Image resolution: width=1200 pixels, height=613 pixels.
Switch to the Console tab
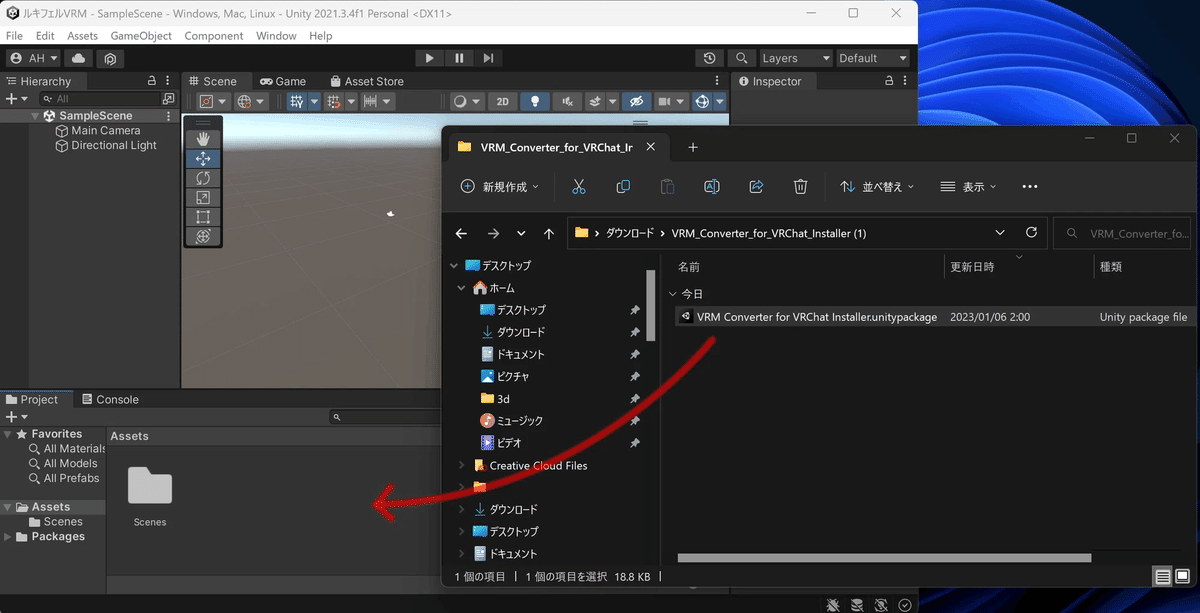click(x=110, y=399)
